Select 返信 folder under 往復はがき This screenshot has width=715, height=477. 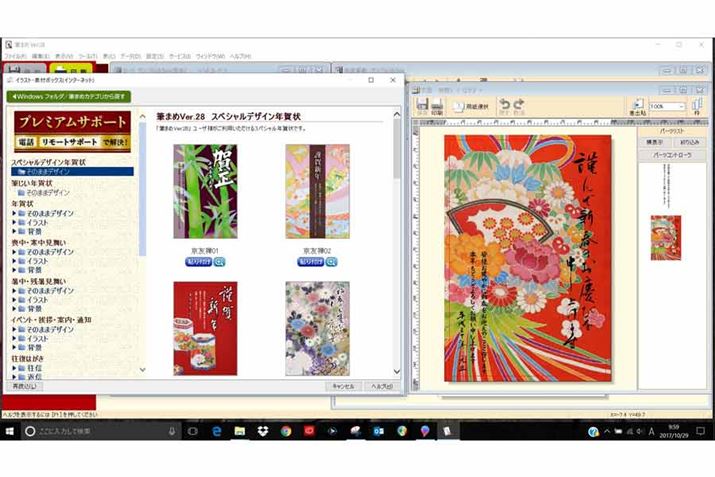pyautogui.click(x=30, y=377)
